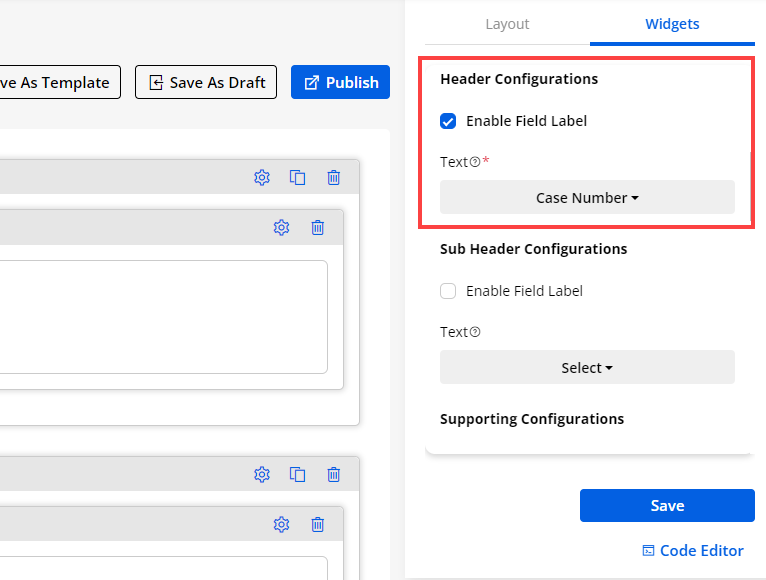Duplicate the second outer section using the copy icon
Image resolution: width=766 pixels, height=580 pixels.
[x=297, y=474]
